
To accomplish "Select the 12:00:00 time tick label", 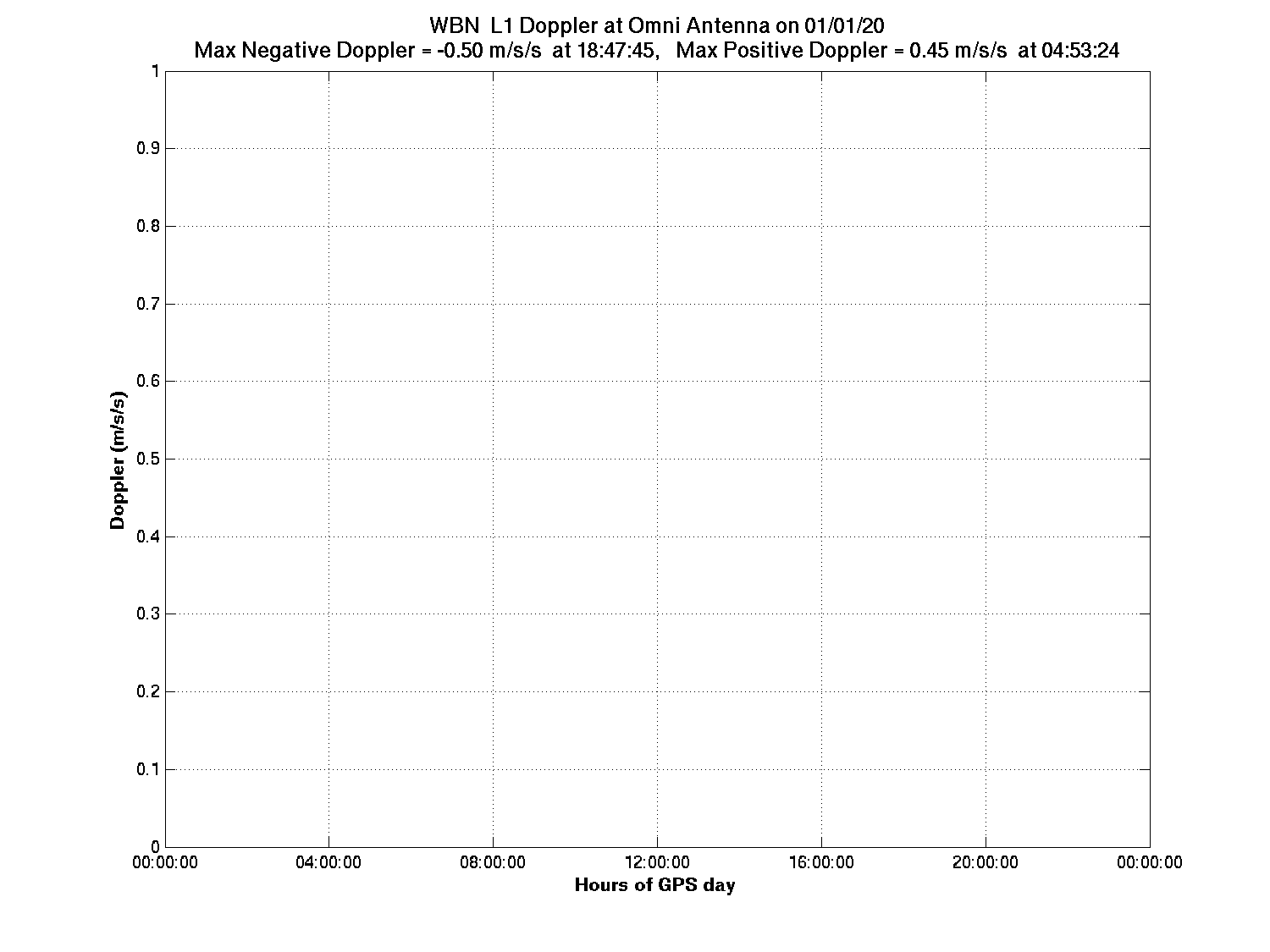I will (657, 862).
